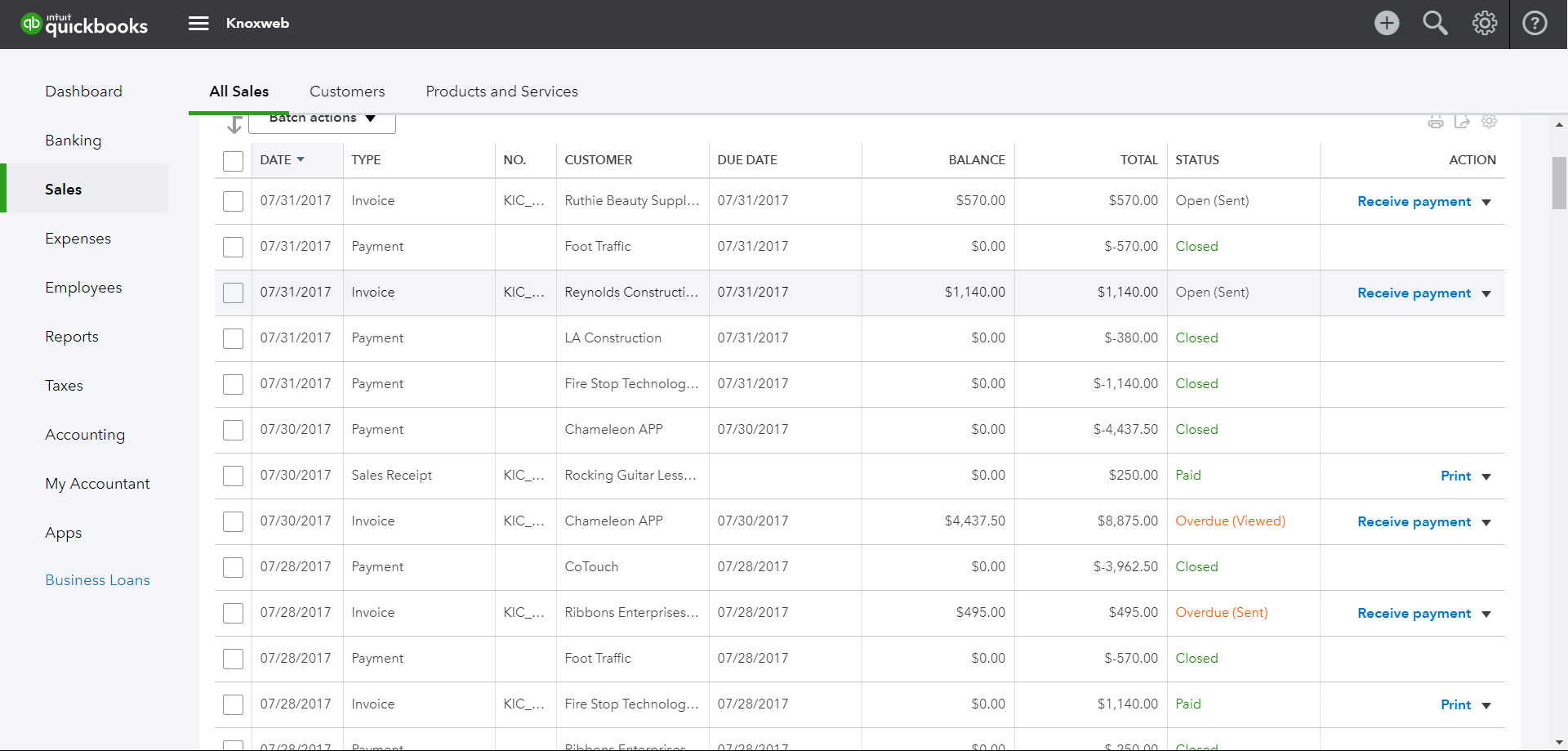Open the search magnifier
The height and width of the screenshot is (751, 1568).
click(x=1435, y=23)
